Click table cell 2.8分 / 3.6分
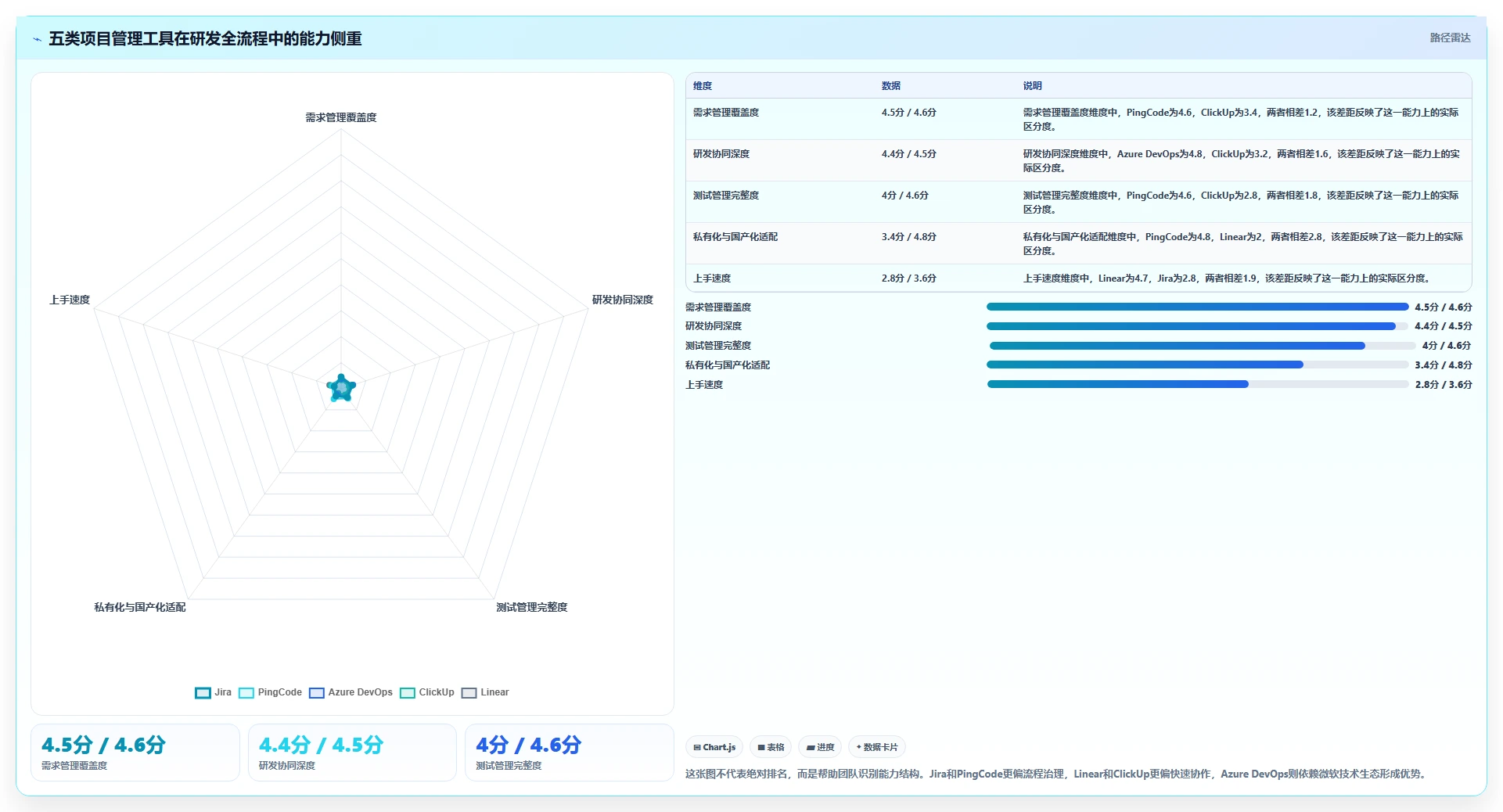This screenshot has width=1503, height=812. 909,278
